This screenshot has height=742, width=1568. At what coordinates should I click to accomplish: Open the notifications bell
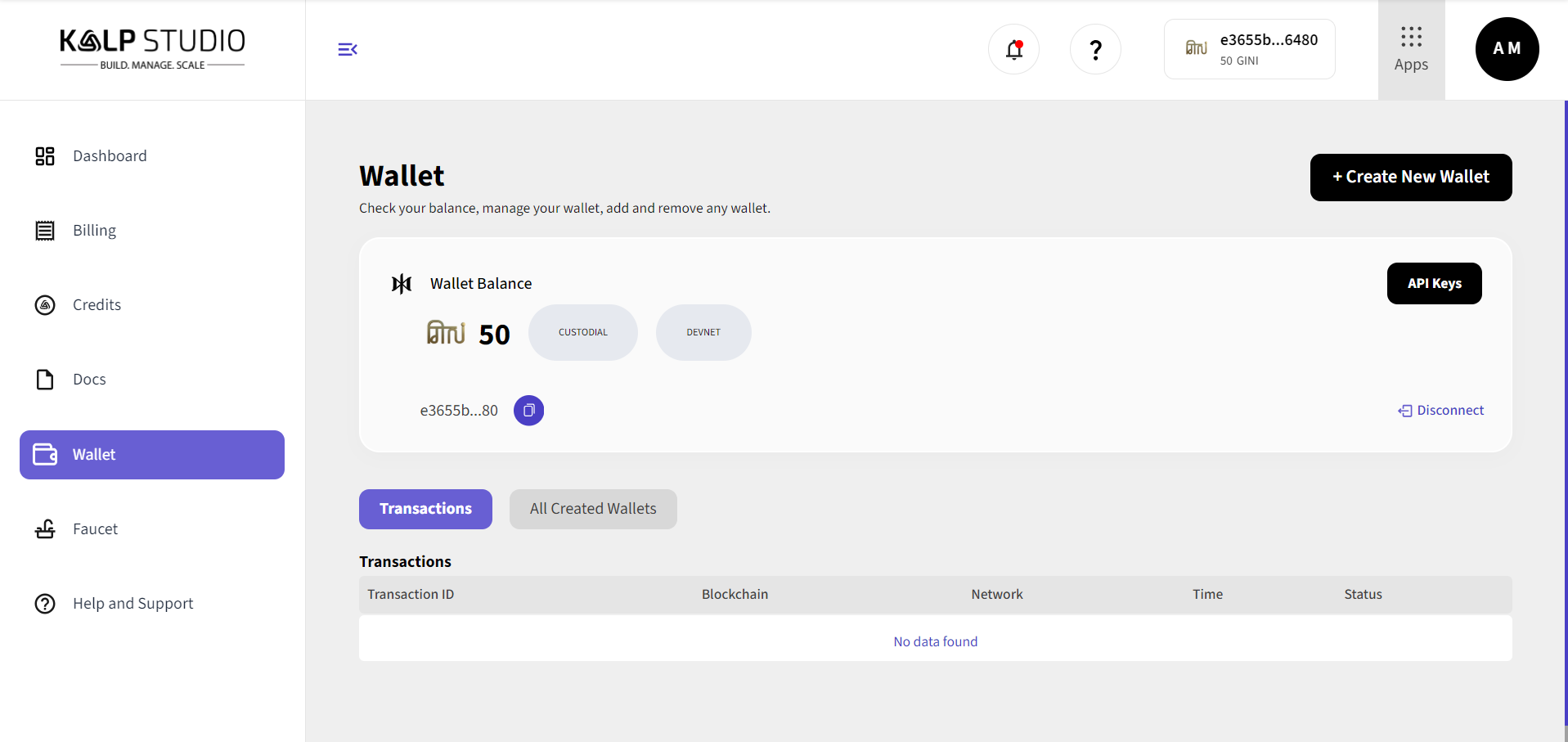tap(1014, 50)
